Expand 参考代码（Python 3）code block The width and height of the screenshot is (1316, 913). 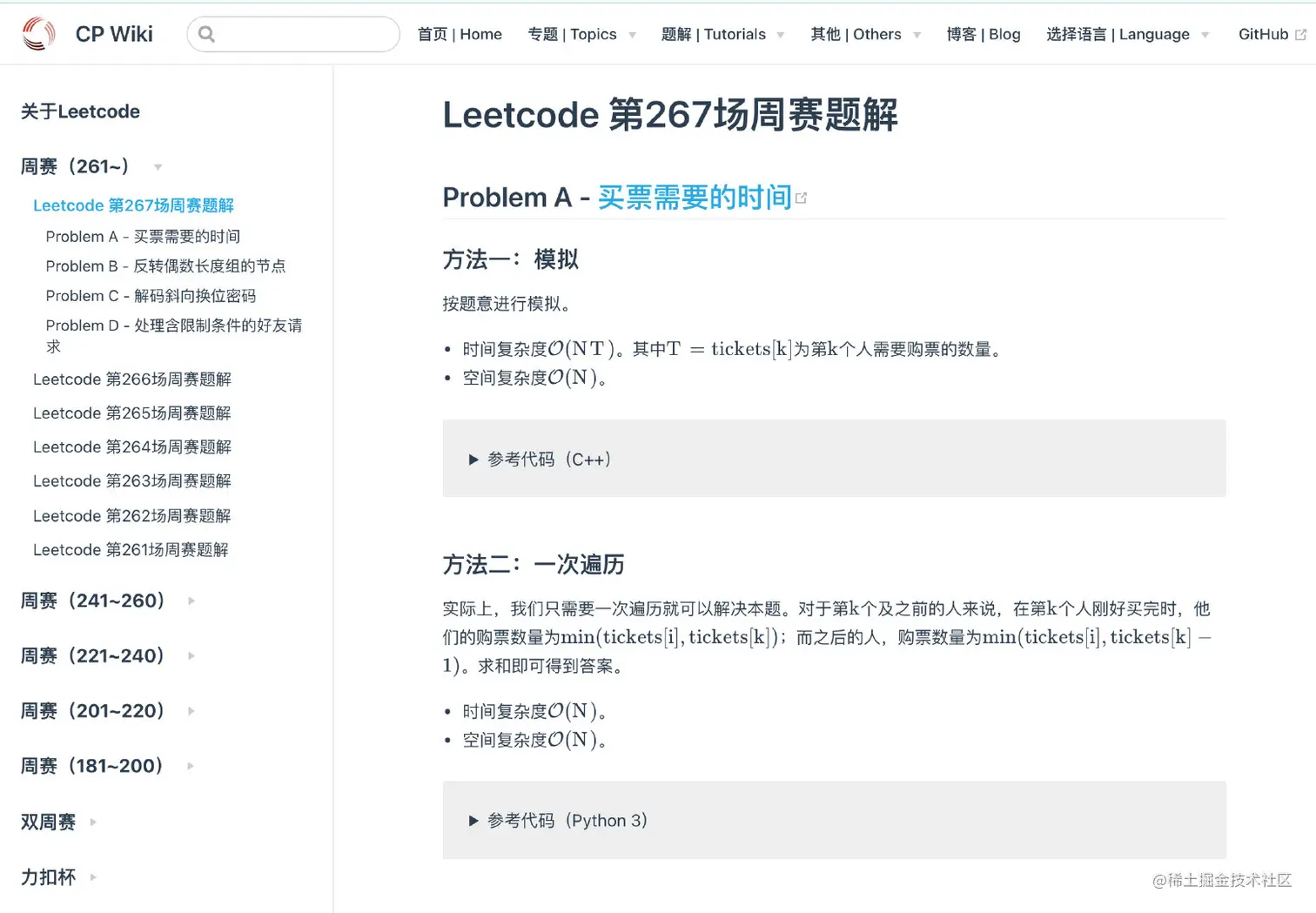point(834,820)
